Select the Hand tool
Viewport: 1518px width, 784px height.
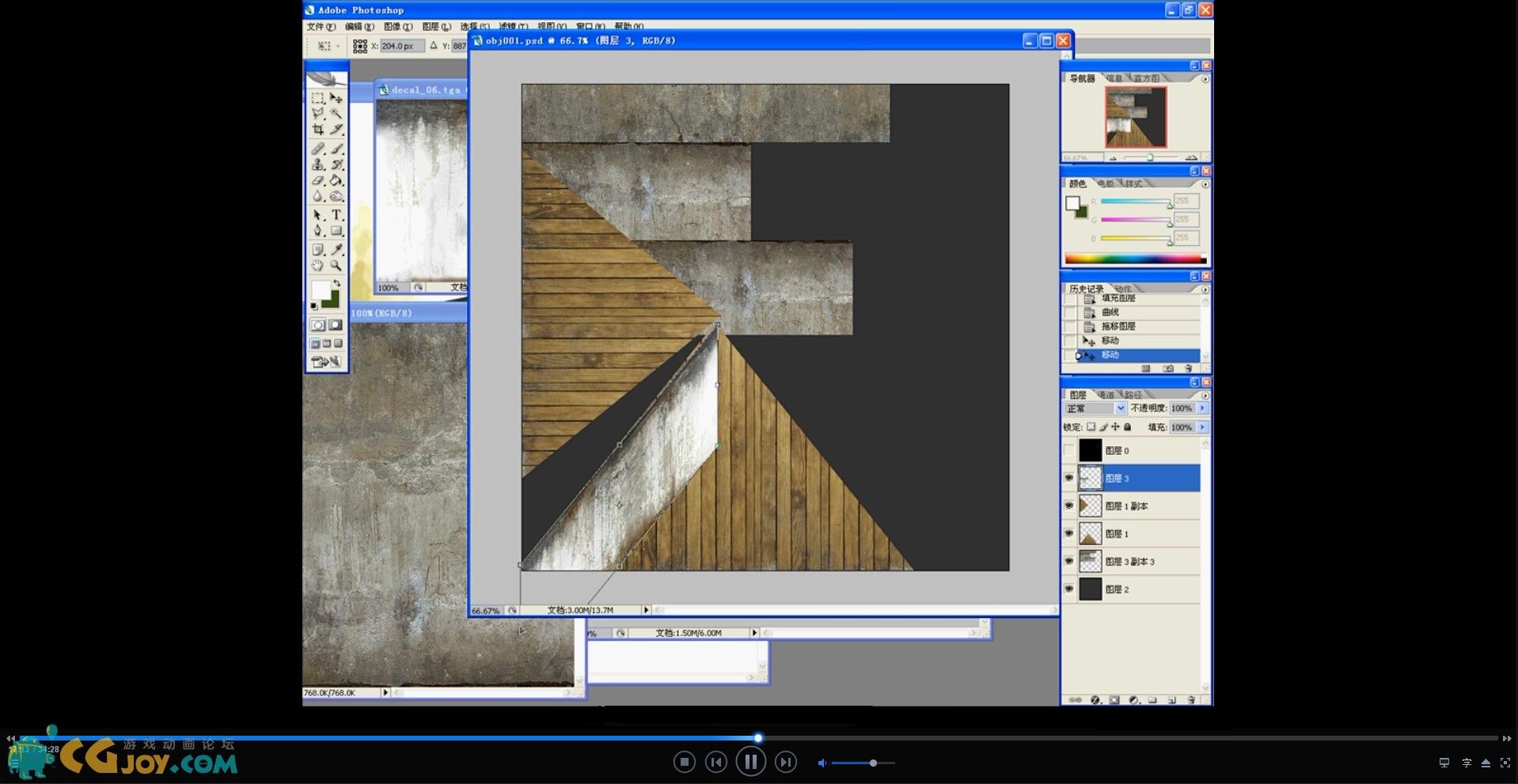(318, 266)
